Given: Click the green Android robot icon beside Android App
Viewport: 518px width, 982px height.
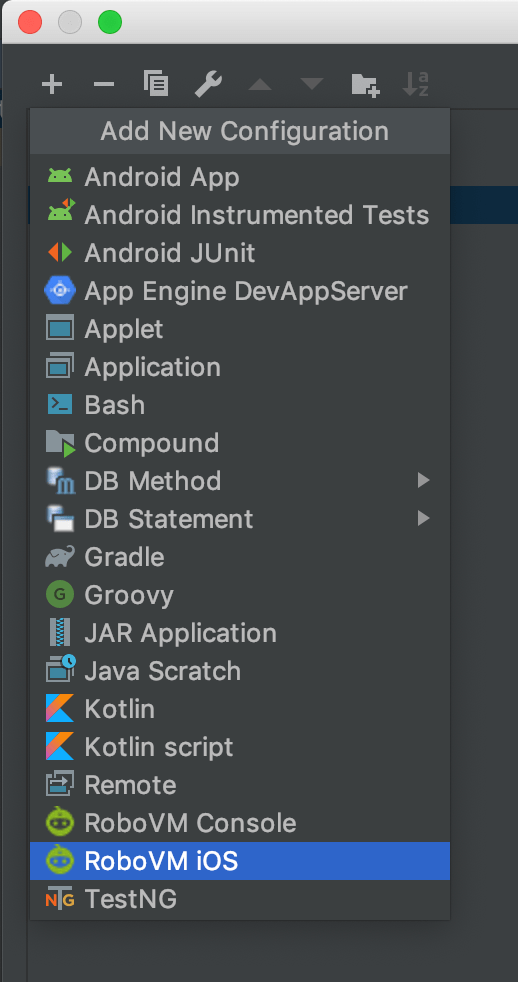Looking at the screenshot, I should pos(60,177).
